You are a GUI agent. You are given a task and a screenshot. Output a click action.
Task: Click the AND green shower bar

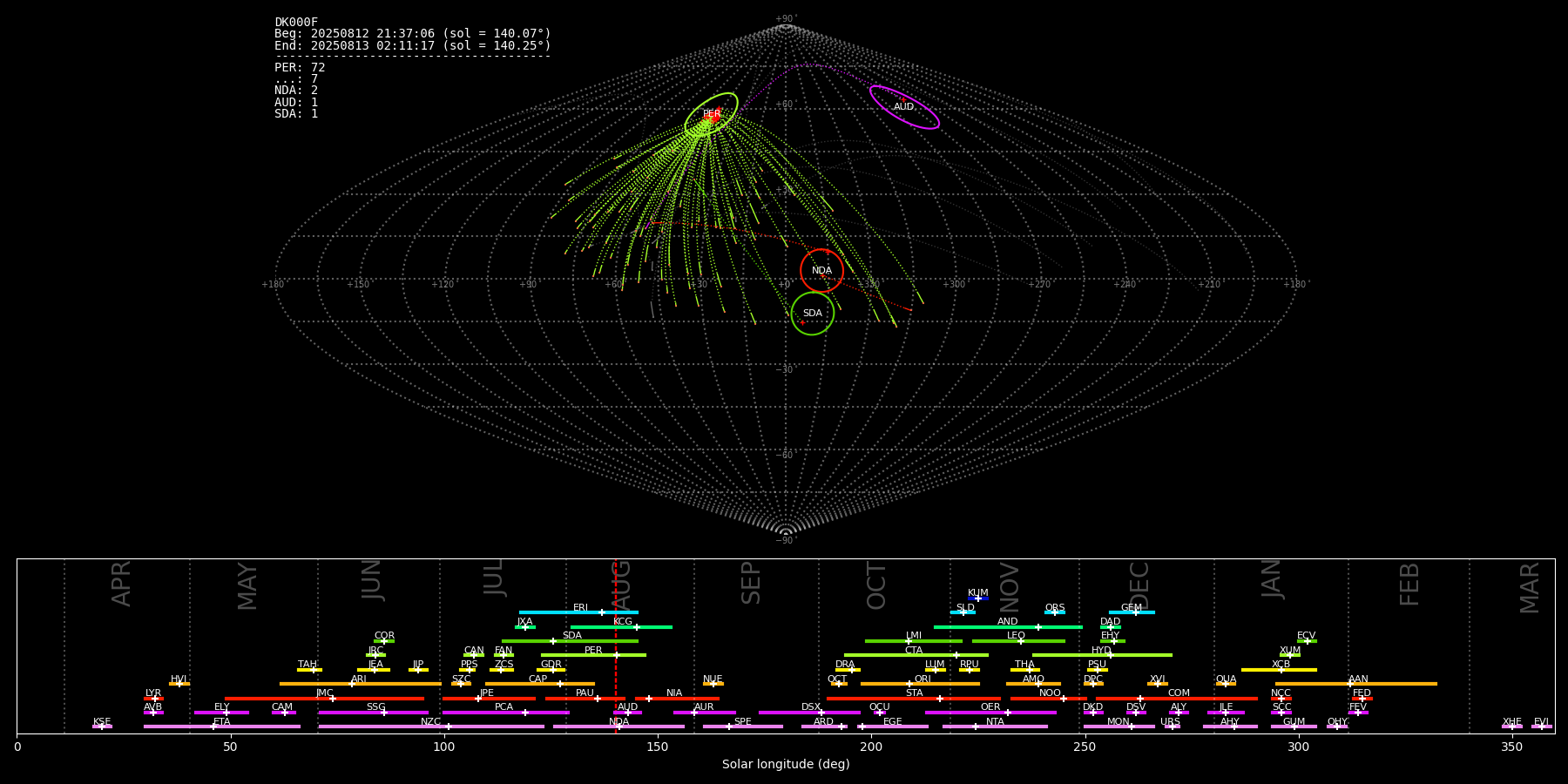coord(1008,626)
